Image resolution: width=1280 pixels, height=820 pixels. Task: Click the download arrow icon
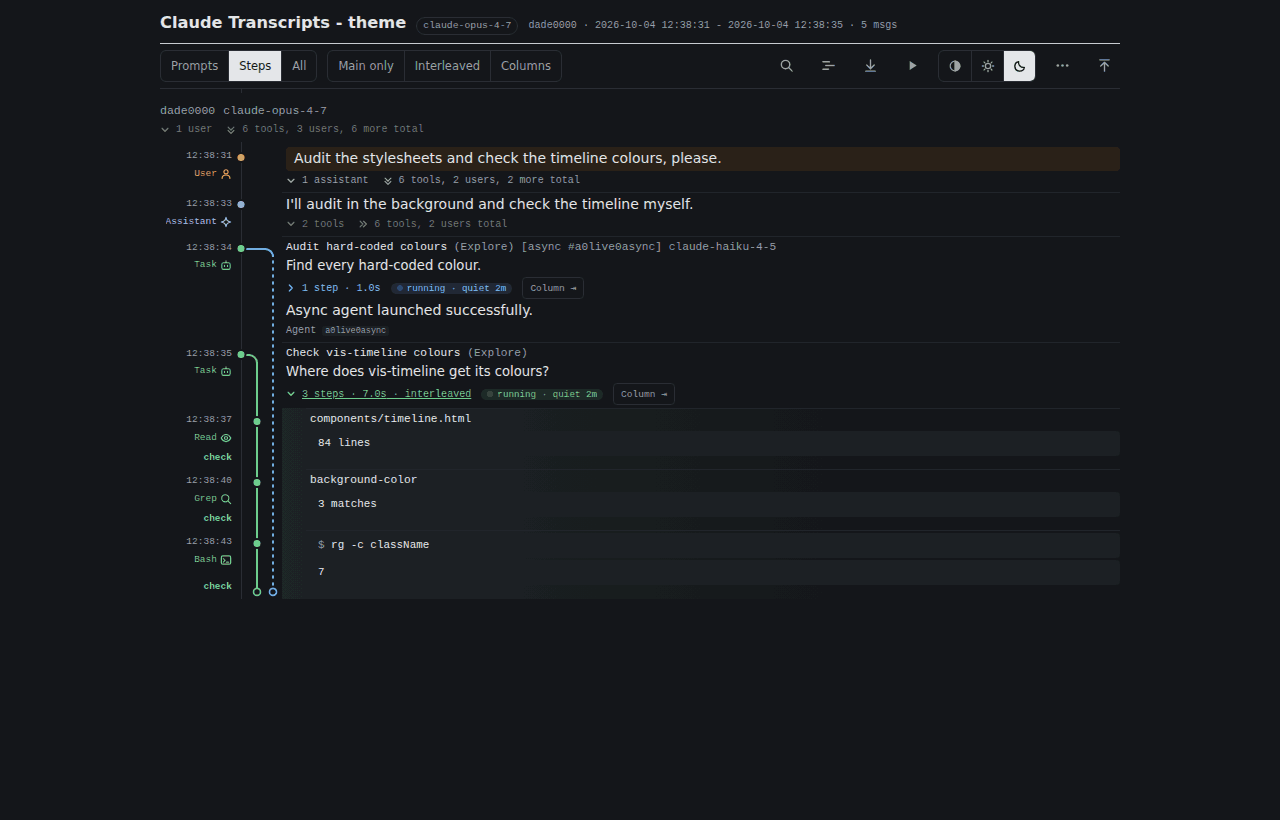(870, 66)
